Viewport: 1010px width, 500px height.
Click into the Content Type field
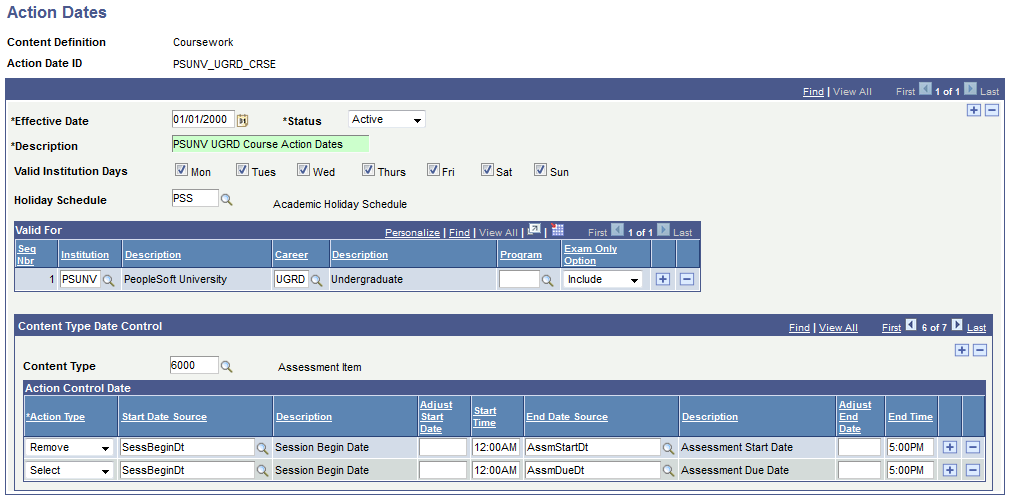195,365
